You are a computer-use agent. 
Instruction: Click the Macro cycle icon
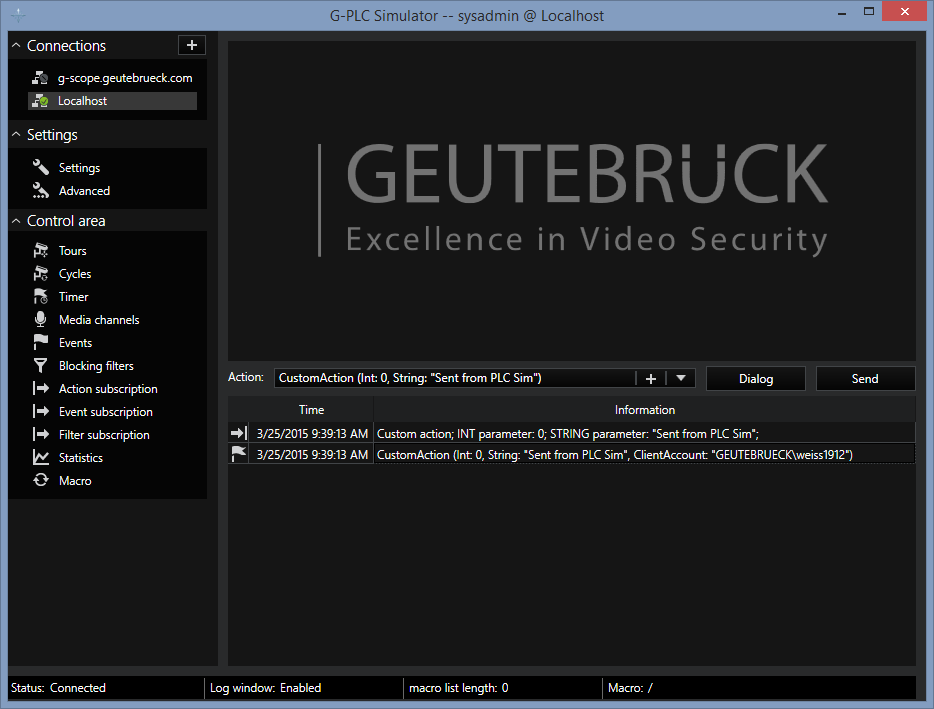[41, 480]
